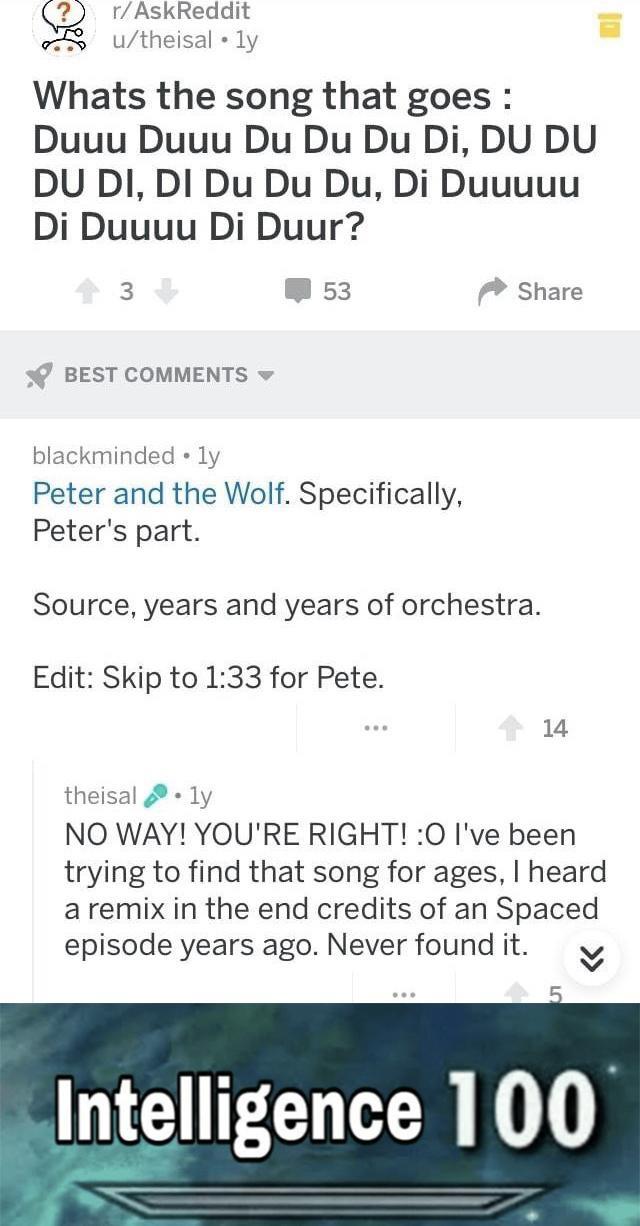
Task: Open the Best Comments sort dropdown arrow
Action: (x=265, y=376)
